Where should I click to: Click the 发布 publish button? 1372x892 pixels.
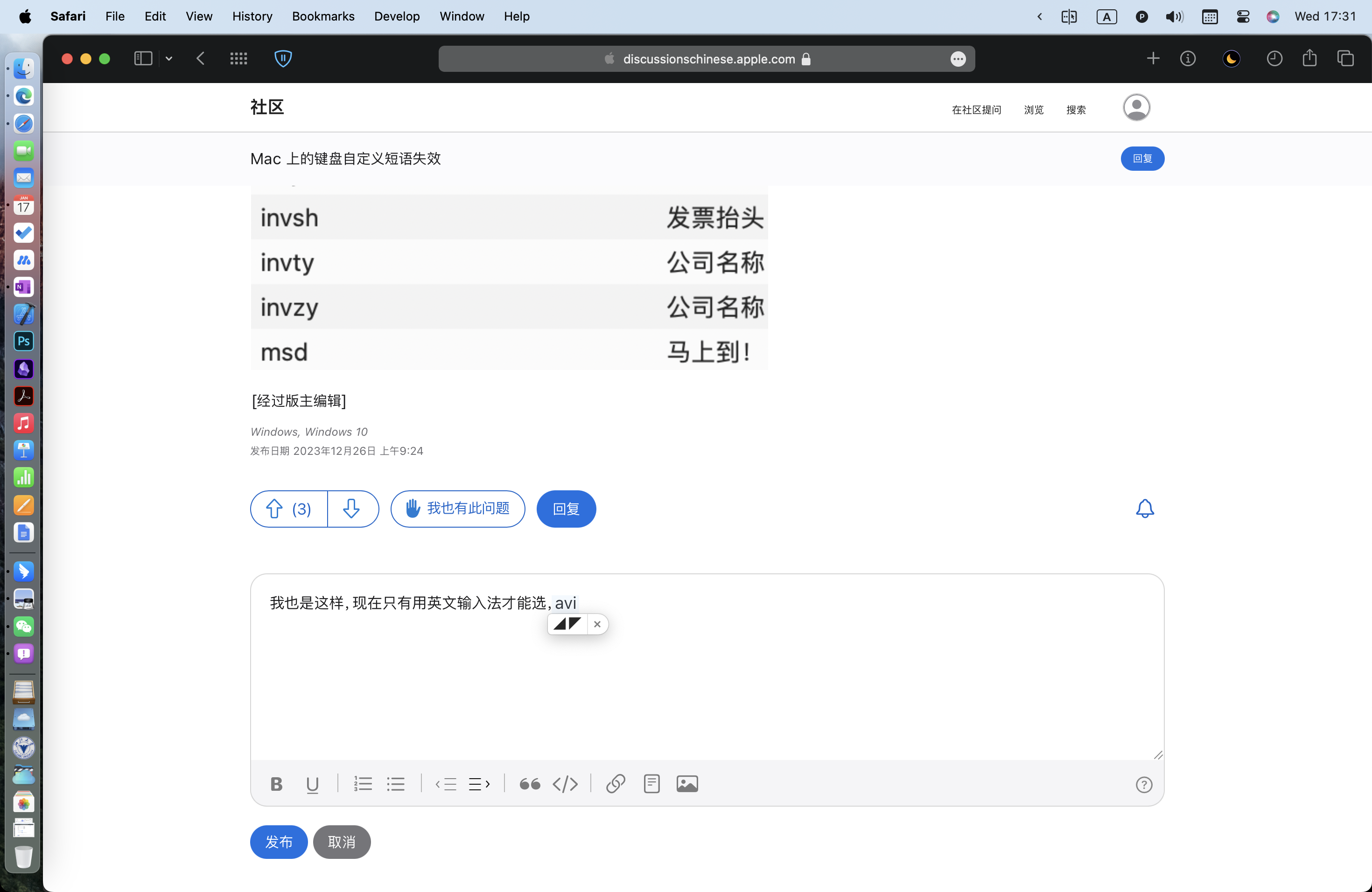tap(279, 841)
